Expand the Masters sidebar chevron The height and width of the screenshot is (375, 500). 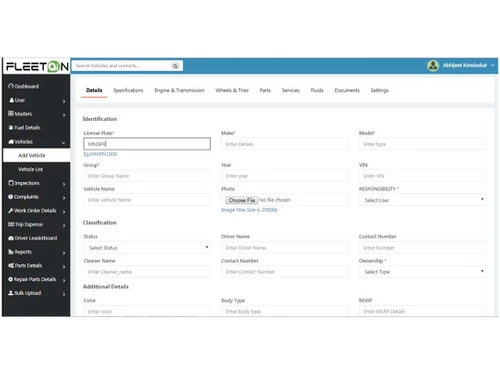pyautogui.click(x=64, y=115)
